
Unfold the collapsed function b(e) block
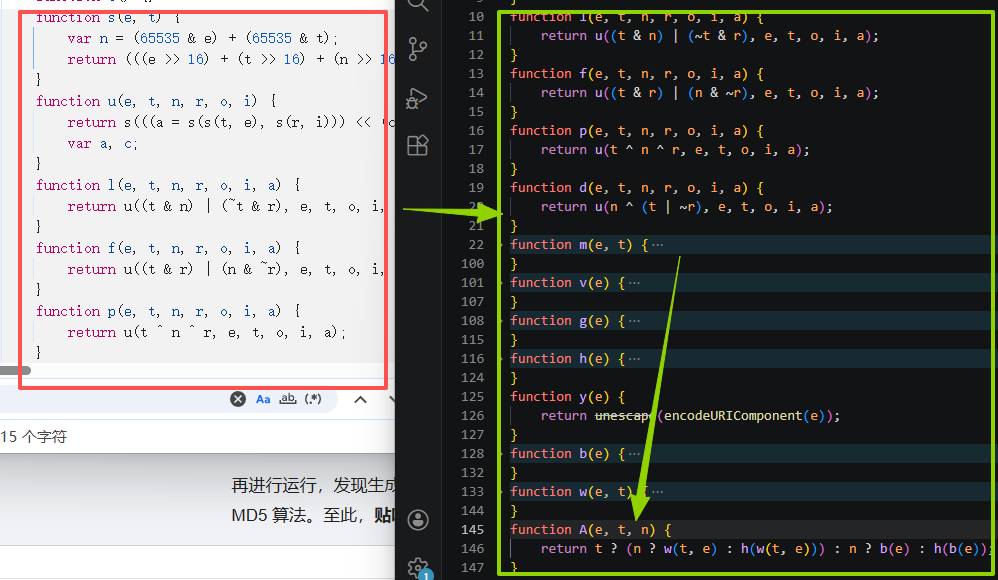tap(632, 454)
